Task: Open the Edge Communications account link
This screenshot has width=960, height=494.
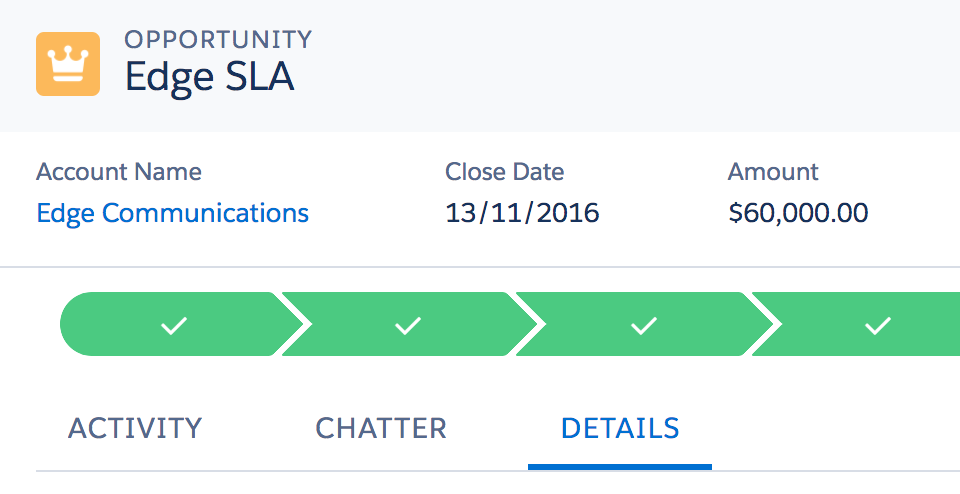Action: click(173, 213)
